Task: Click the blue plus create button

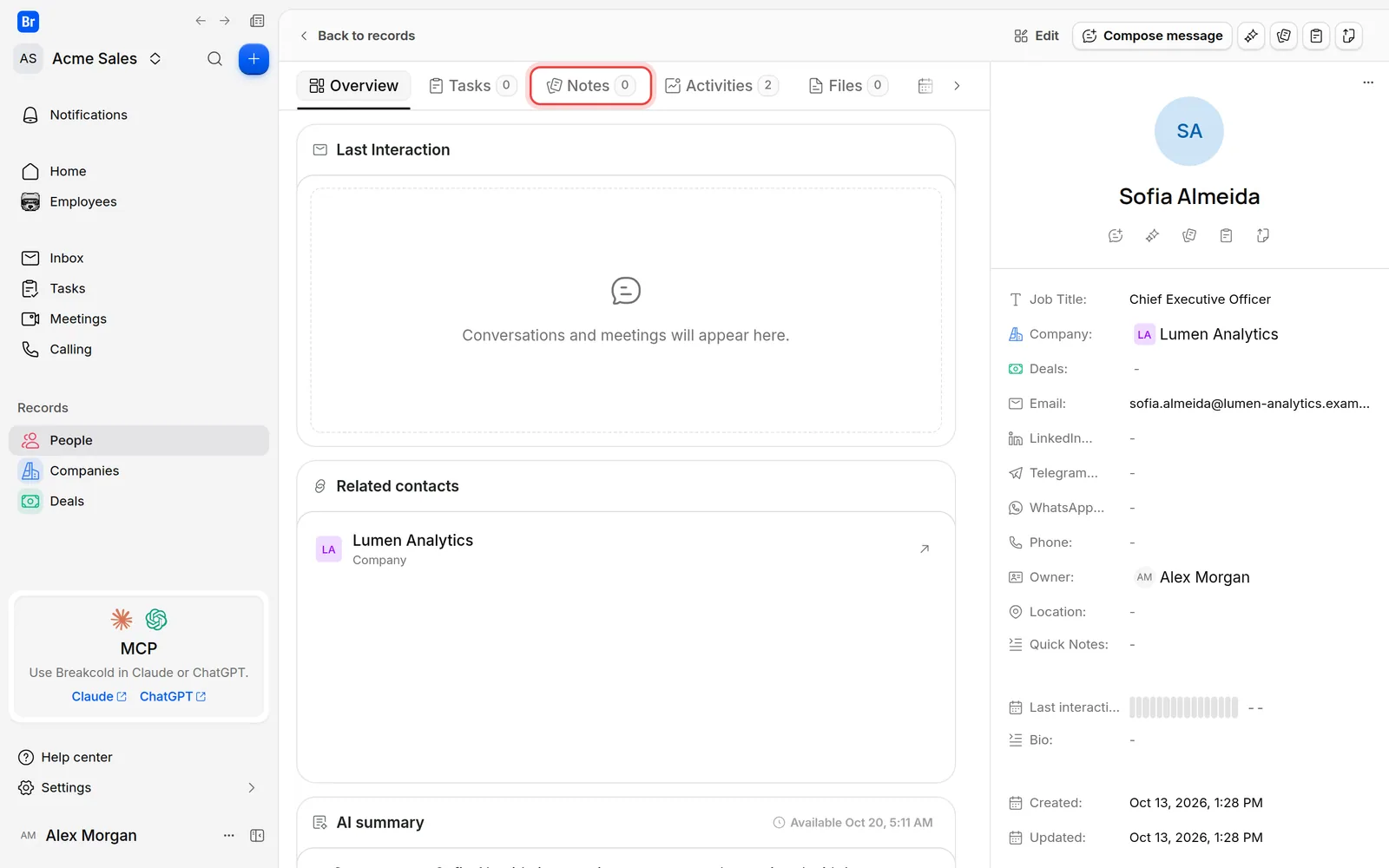Action: (253, 59)
